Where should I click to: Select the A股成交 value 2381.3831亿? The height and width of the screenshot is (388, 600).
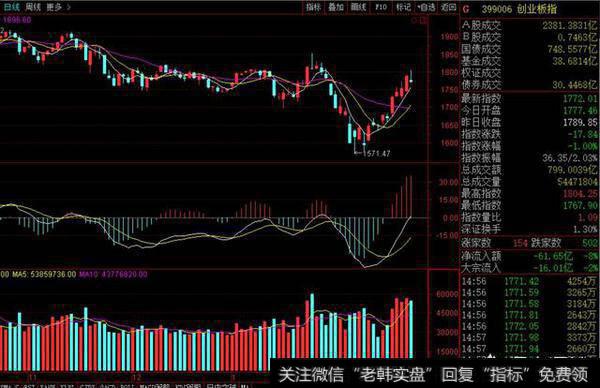569,26
